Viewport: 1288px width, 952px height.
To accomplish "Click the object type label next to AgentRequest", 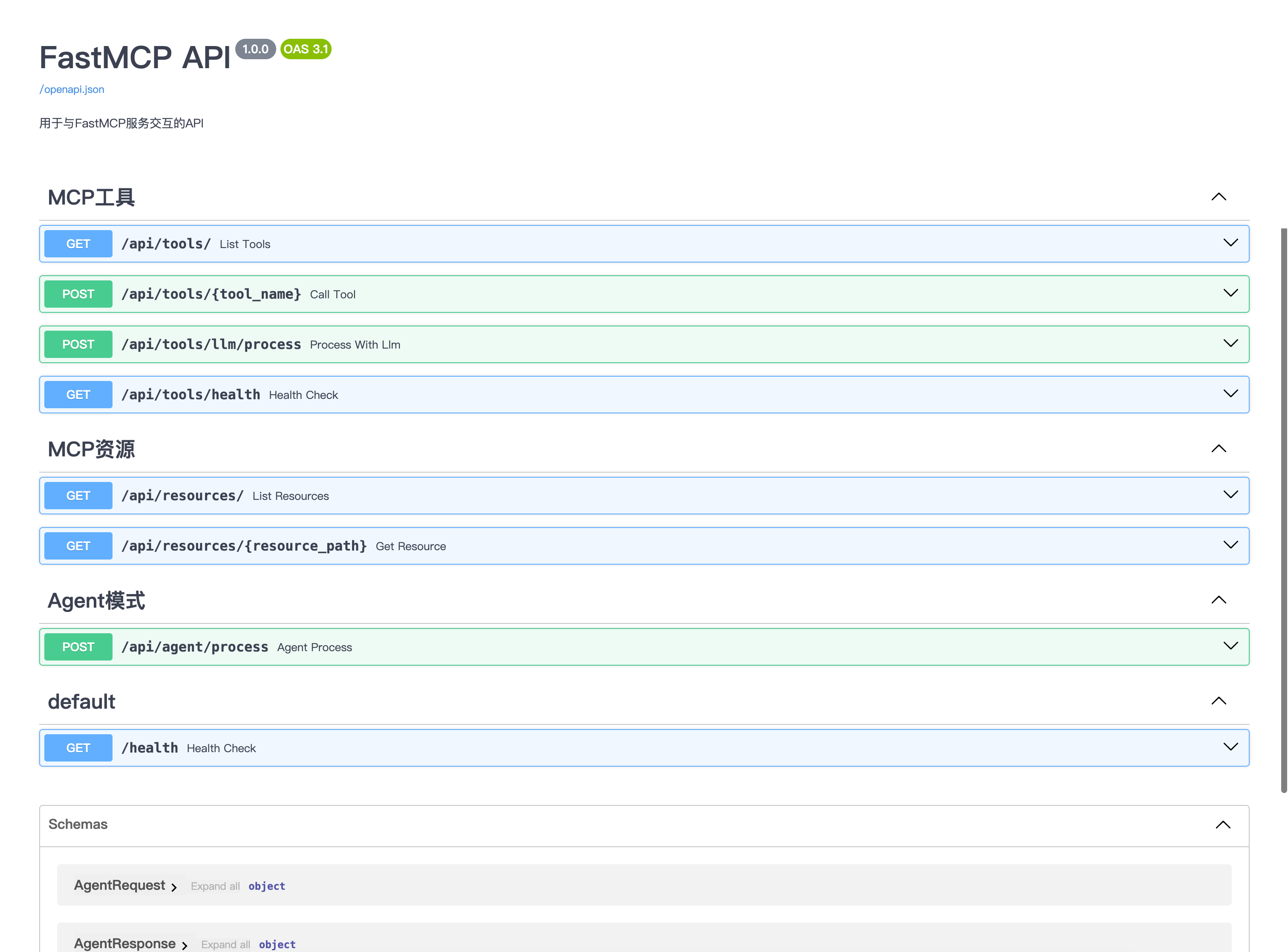I will click(266, 886).
